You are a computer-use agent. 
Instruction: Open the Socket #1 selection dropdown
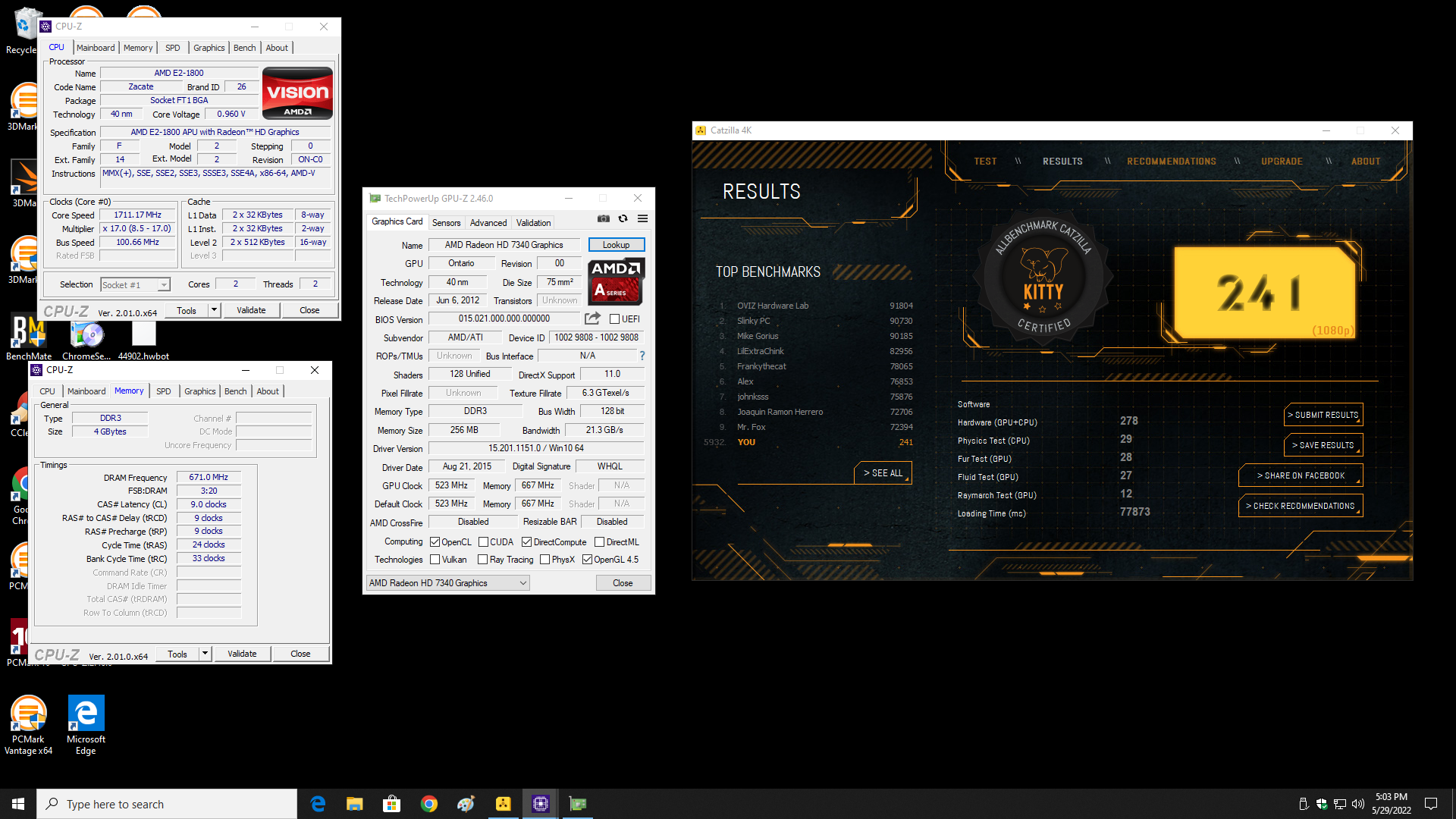(136, 285)
